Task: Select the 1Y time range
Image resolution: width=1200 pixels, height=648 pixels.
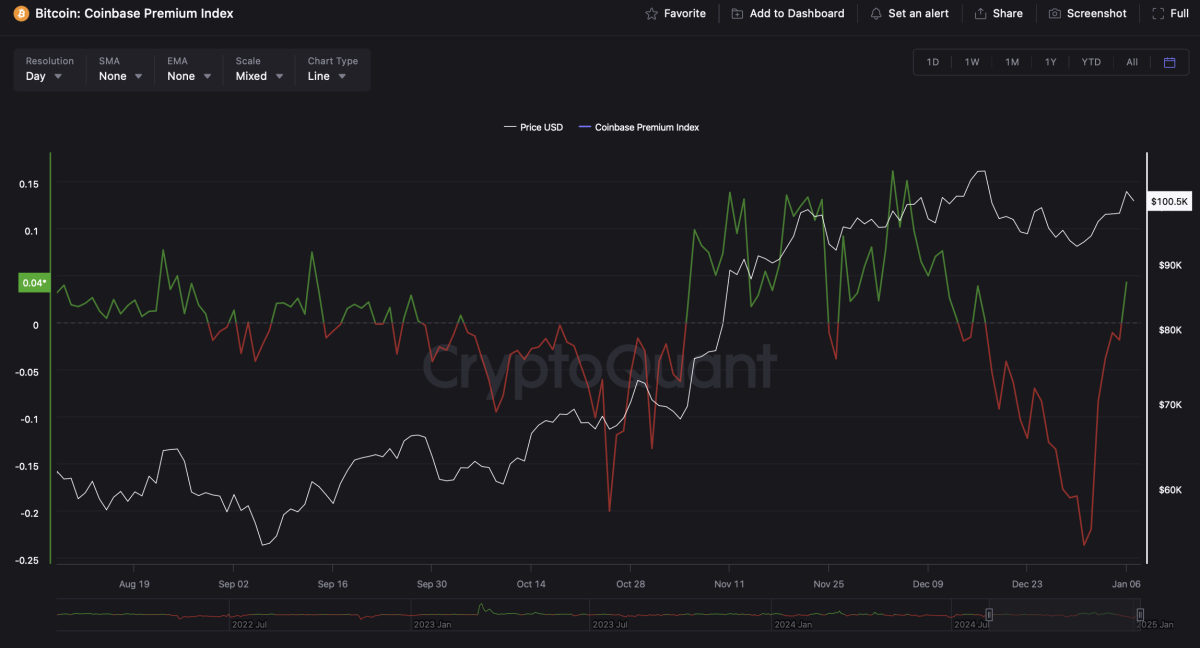Action: pyautogui.click(x=1051, y=62)
